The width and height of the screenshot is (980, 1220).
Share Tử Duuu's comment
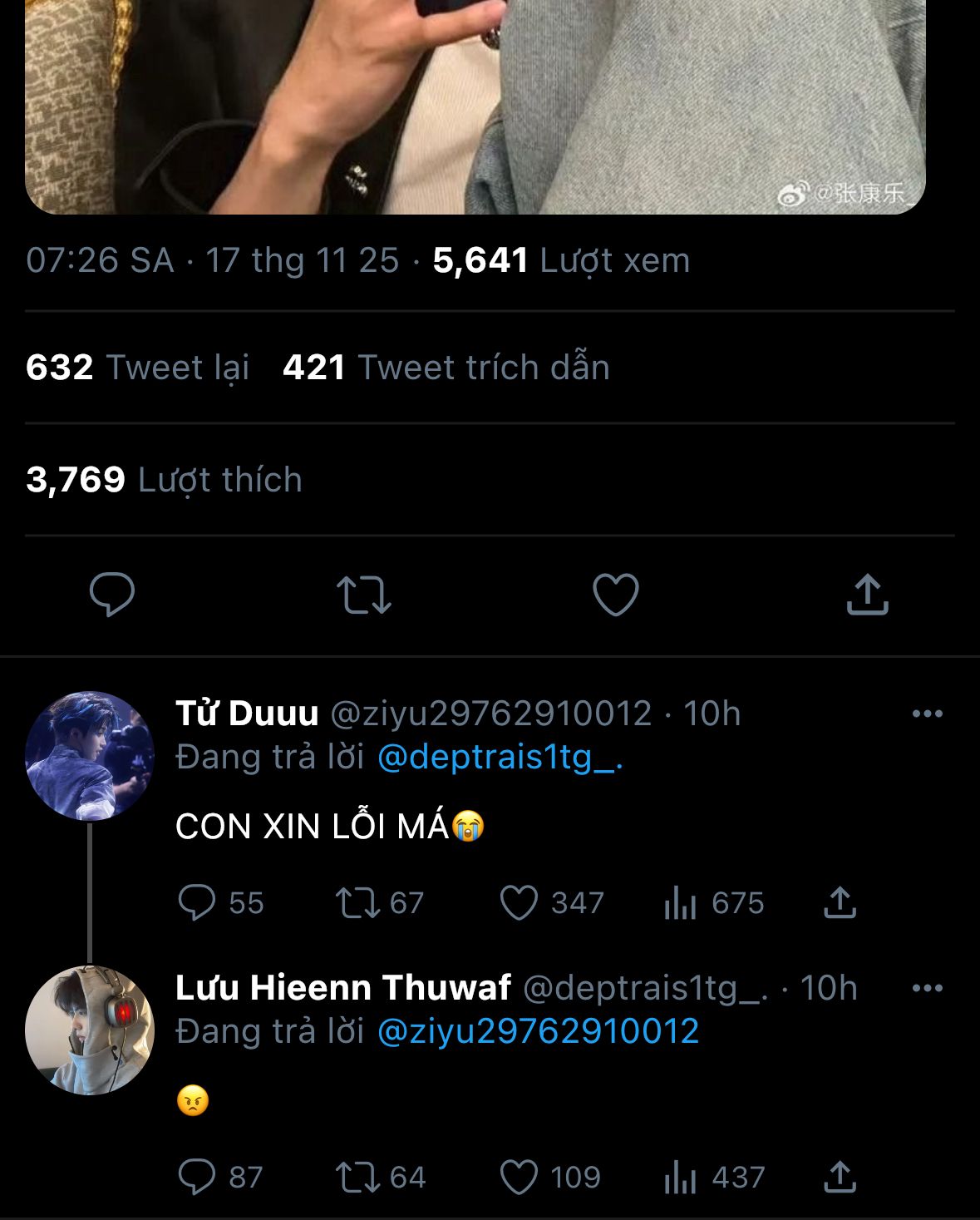[840, 903]
